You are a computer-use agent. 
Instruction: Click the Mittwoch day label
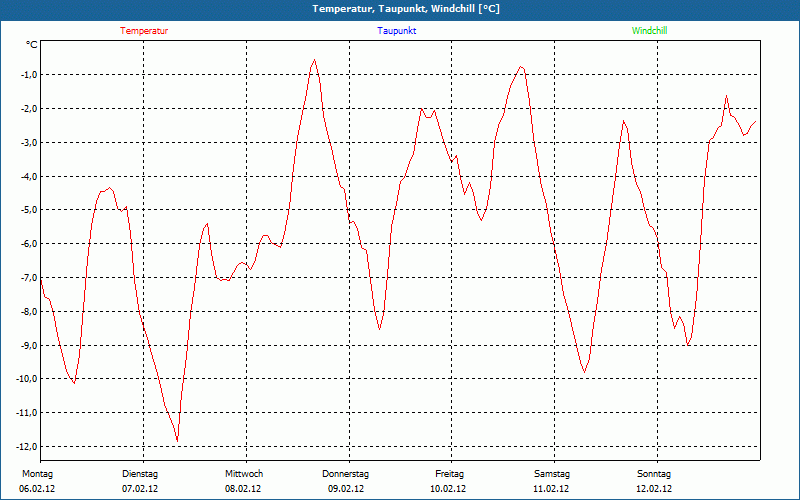click(x=244, y=474)
